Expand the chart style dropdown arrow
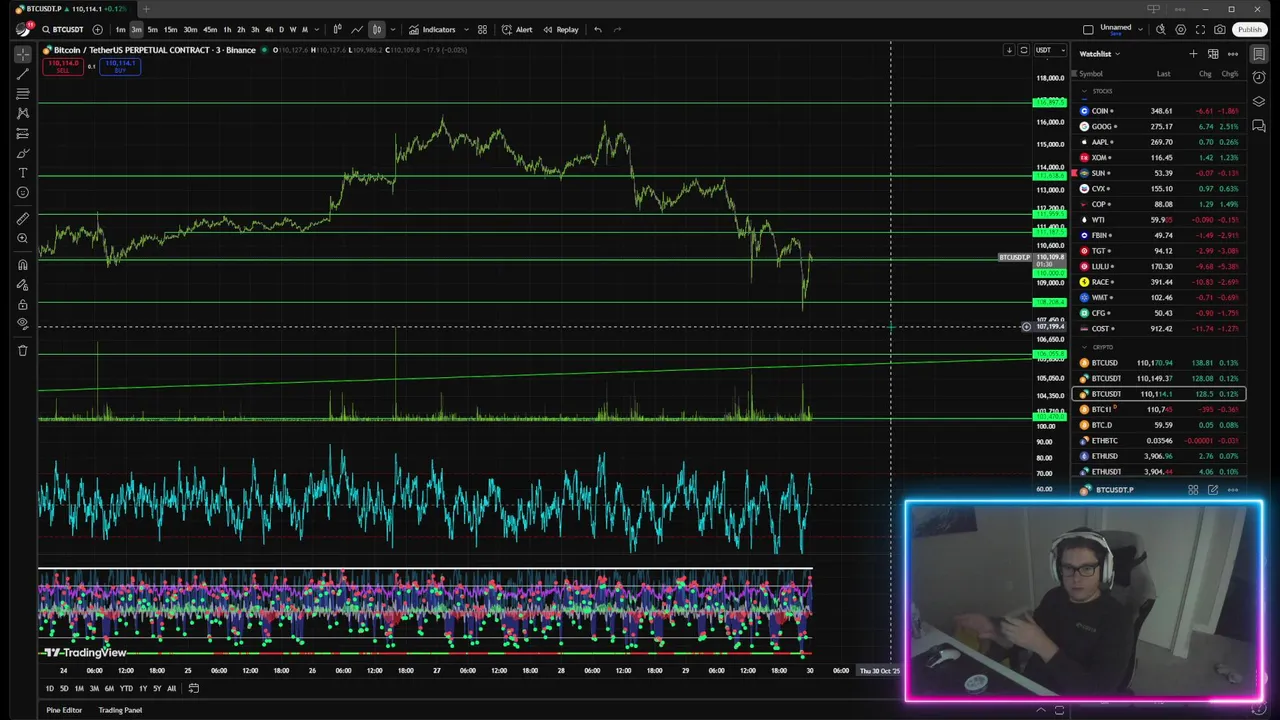The height and width of the screenshot is (720, 1280). [392, 29]
